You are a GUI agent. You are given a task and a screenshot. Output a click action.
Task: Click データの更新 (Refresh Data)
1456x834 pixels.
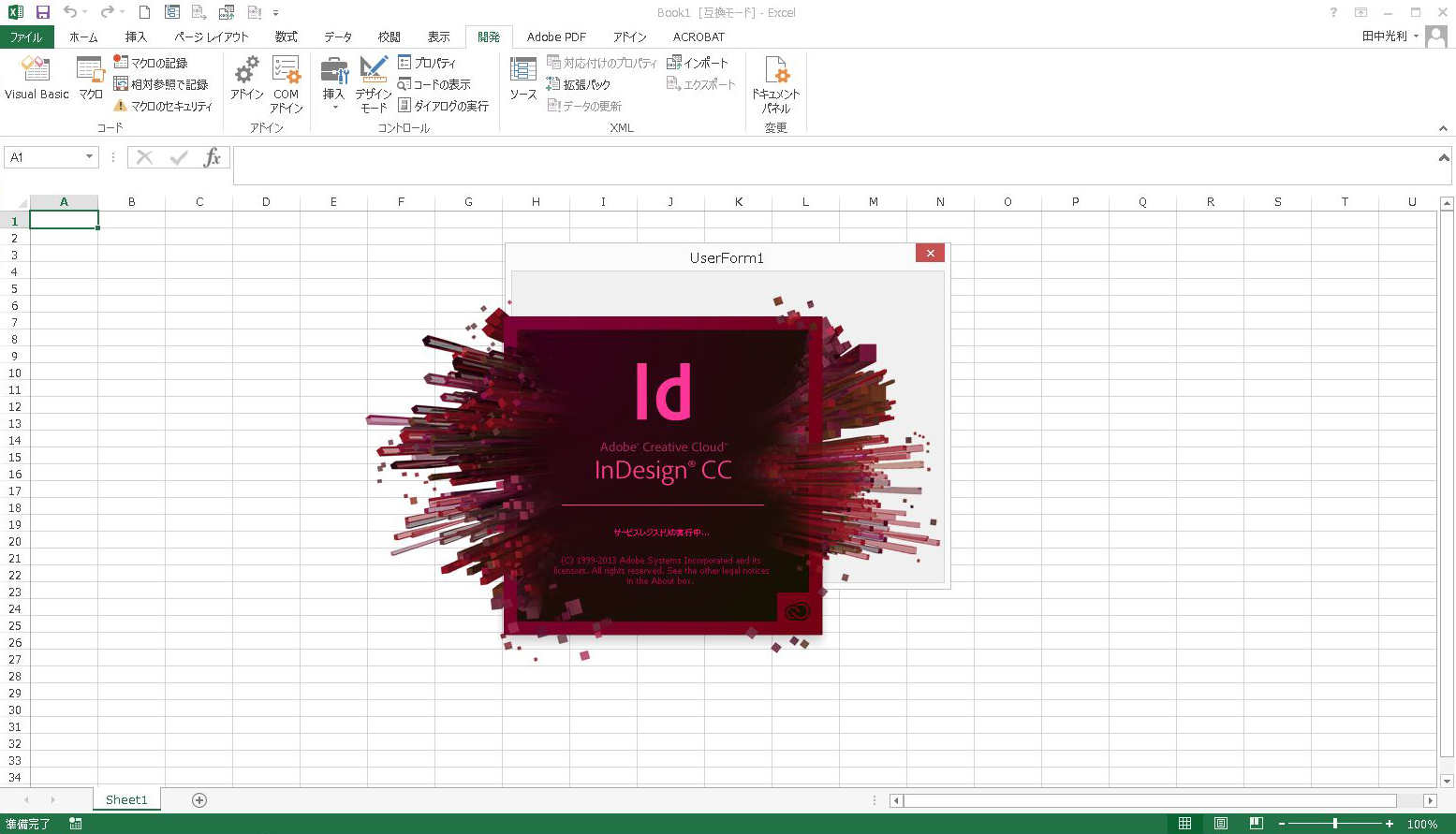pos(584,106)
